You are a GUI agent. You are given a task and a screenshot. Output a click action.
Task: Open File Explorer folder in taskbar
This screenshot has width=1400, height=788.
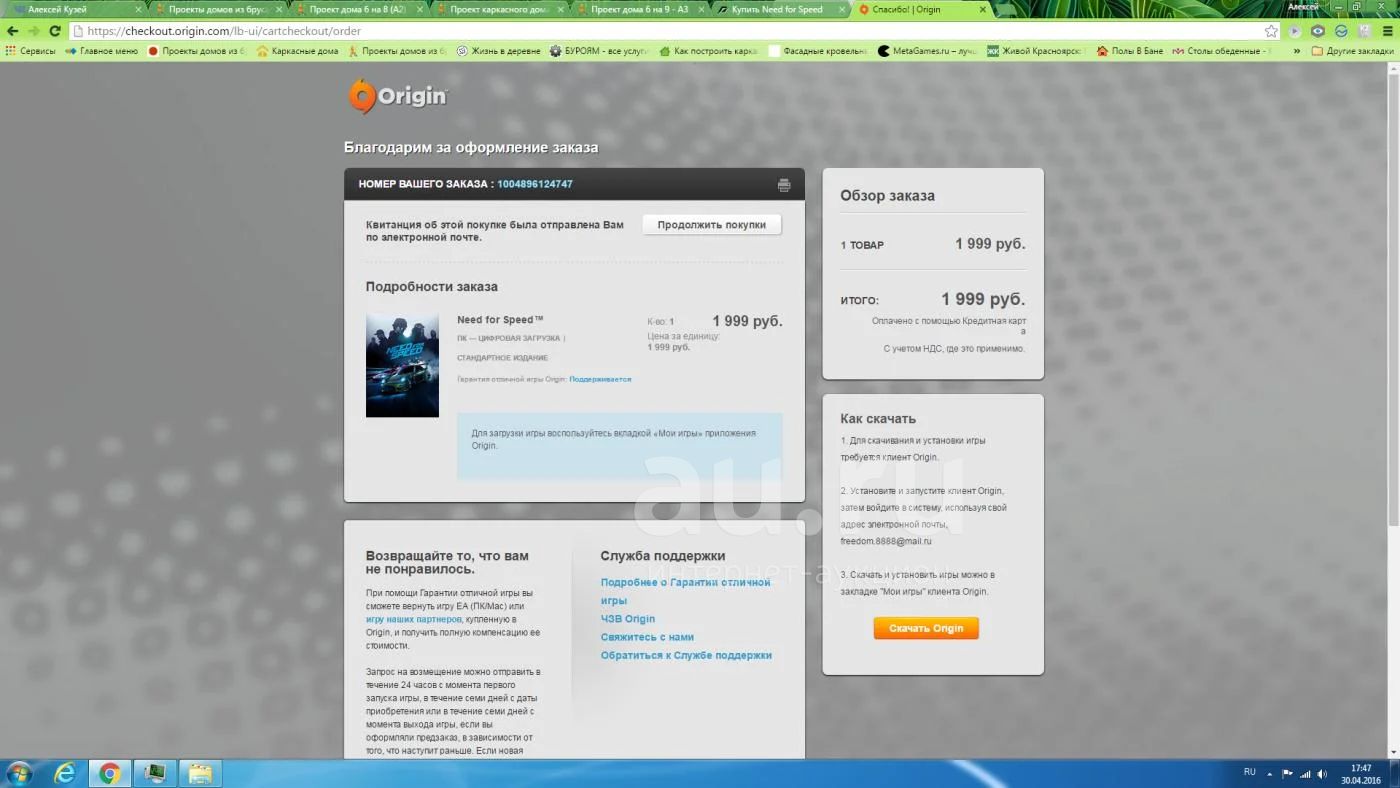tap(200, 773)
